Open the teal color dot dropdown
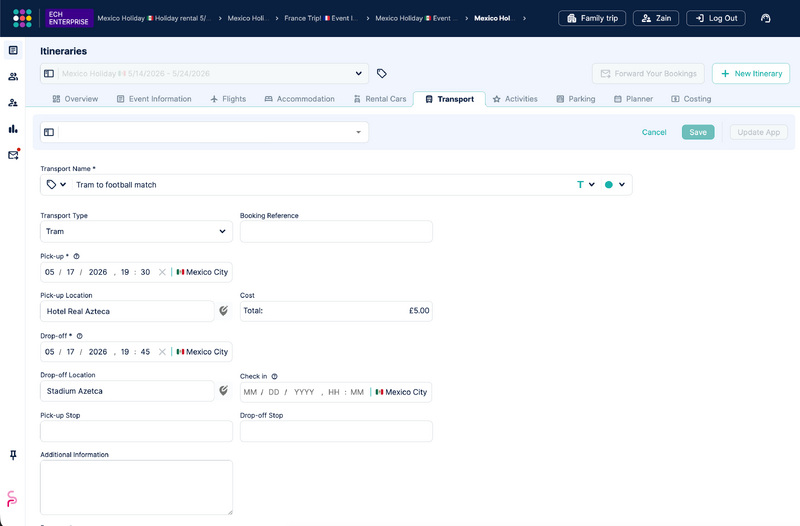Viewport: 800px width, 526px height. click(615, 185)
